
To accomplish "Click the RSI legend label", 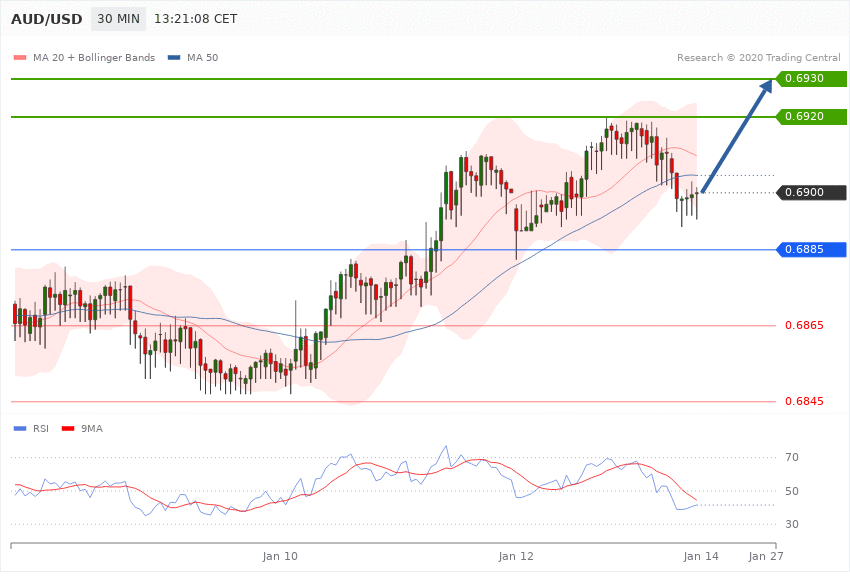I will pos(41,429).
